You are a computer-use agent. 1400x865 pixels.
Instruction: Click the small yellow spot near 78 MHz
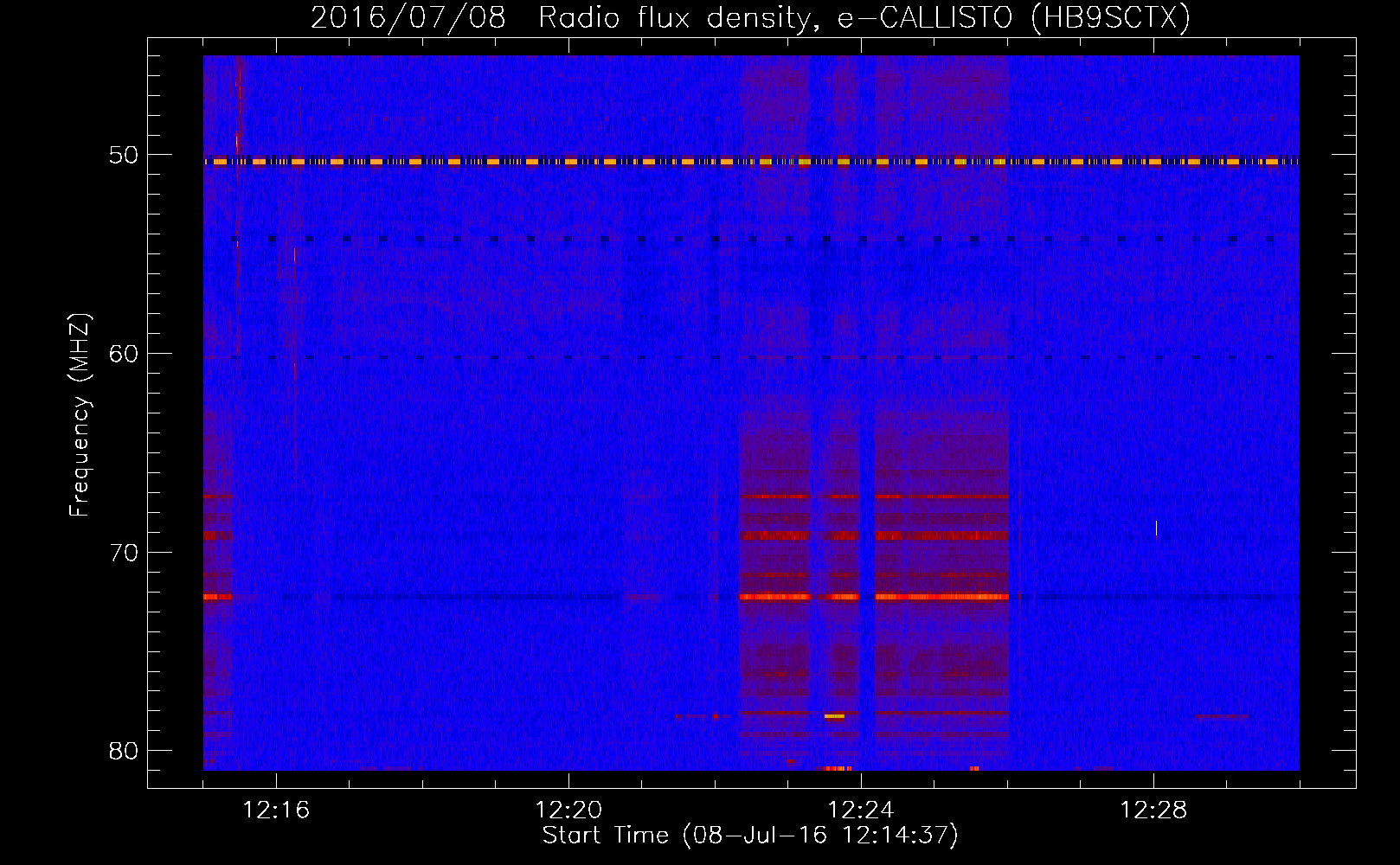(834, 716)
